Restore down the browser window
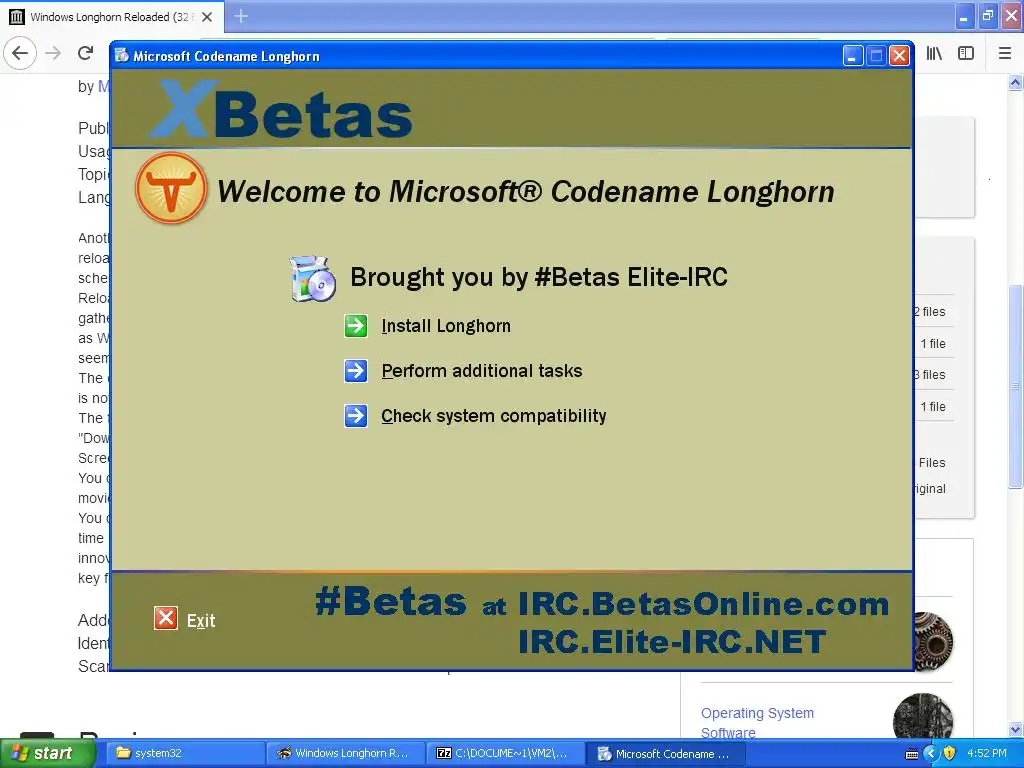1024x768 pixels. click(987, 16)
